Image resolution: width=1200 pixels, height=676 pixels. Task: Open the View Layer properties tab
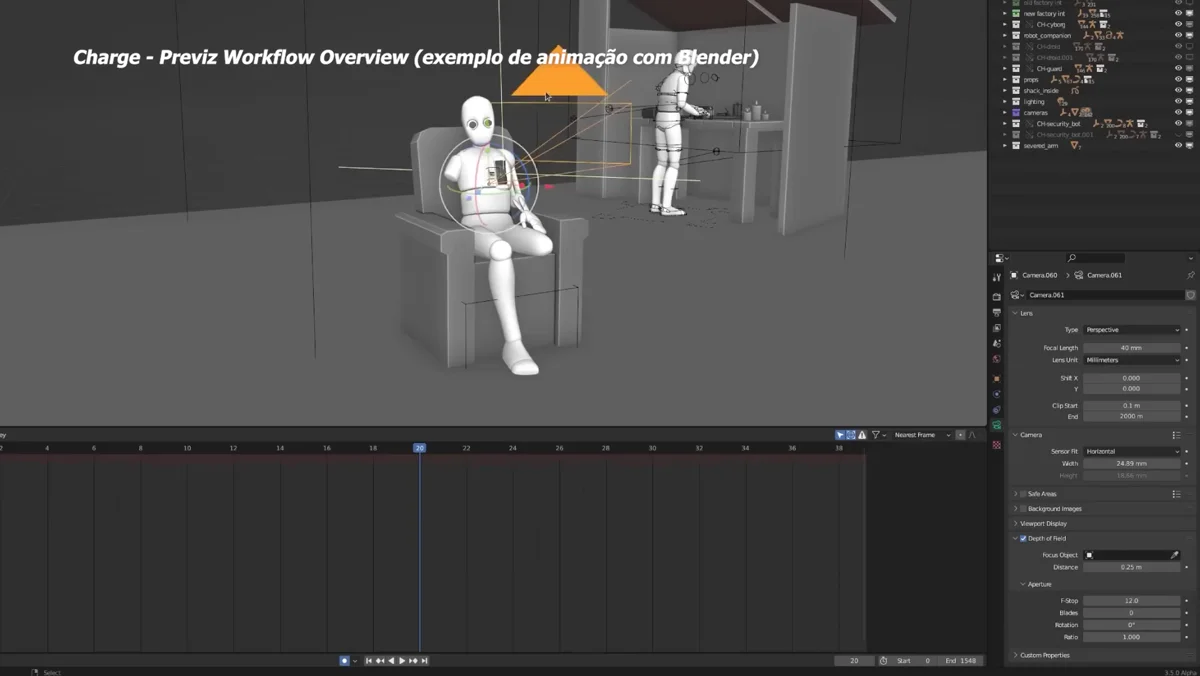(997, 328)
